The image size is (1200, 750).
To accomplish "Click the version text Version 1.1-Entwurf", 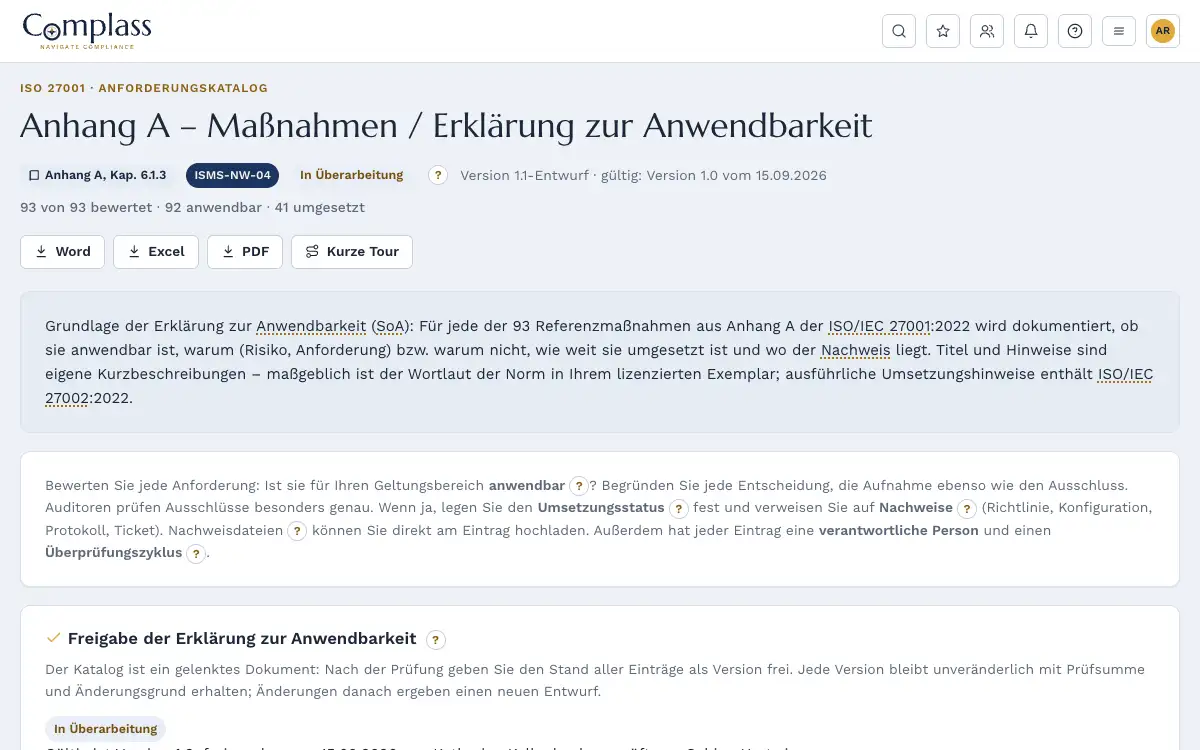I will coord(524,176).
